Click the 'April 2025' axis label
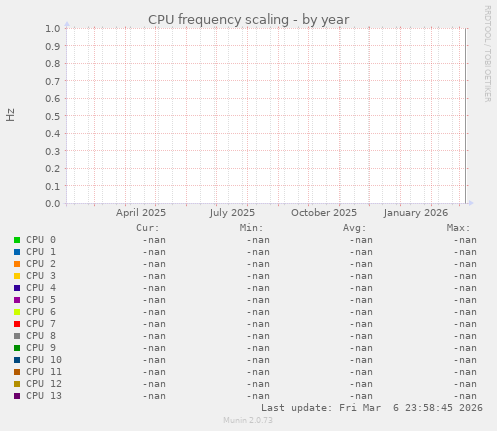Image resolution: width=497 pixels, height=431 pixels. tap(141, 213)
